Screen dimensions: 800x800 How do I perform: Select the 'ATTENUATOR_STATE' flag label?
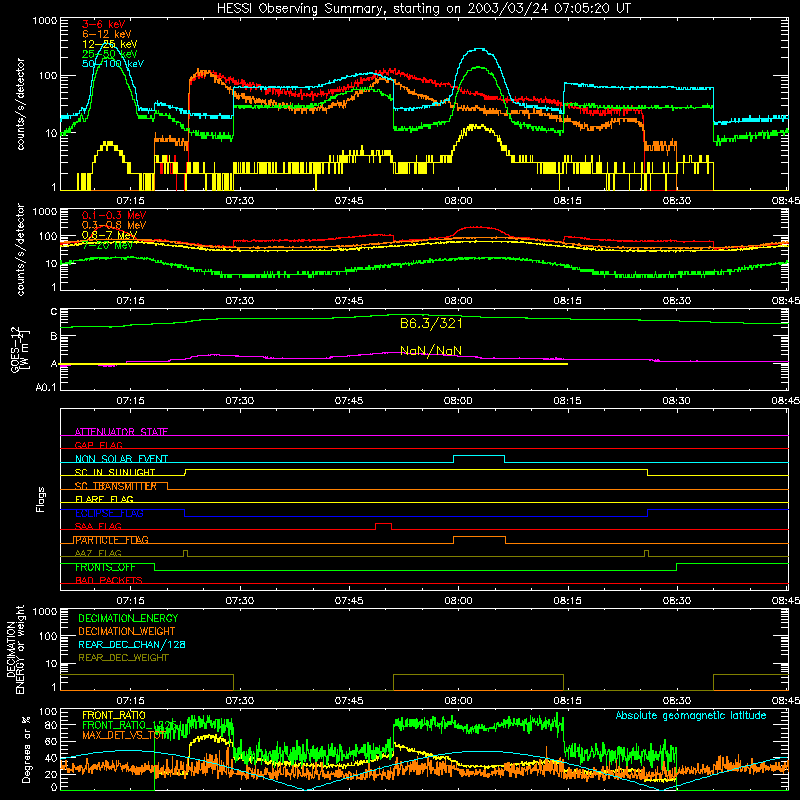121,432
